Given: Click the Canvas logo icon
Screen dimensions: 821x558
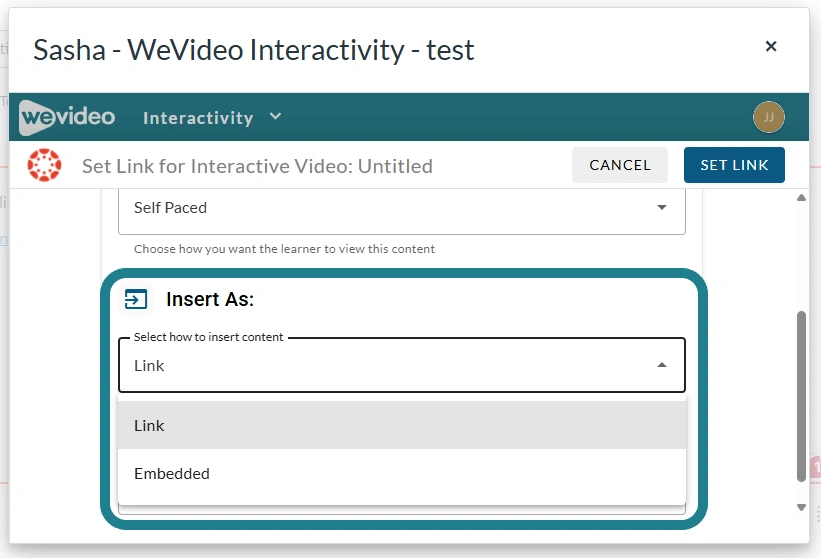Looking at the screenshot, I should click(45, 165).
